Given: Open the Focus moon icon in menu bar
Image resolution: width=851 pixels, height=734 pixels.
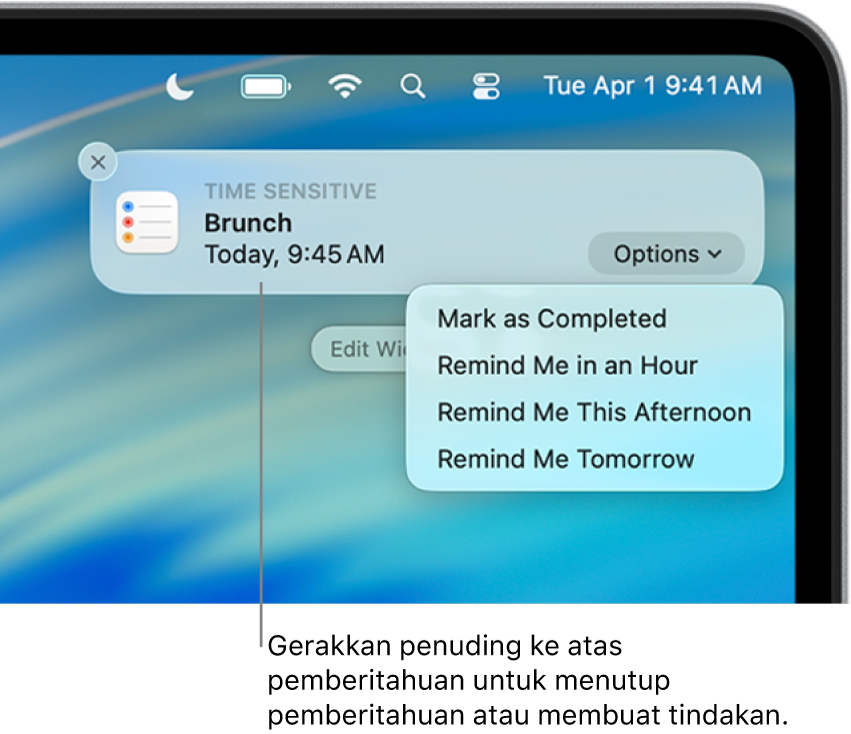Looking at the screenshot, I should [x=180, y=87].
